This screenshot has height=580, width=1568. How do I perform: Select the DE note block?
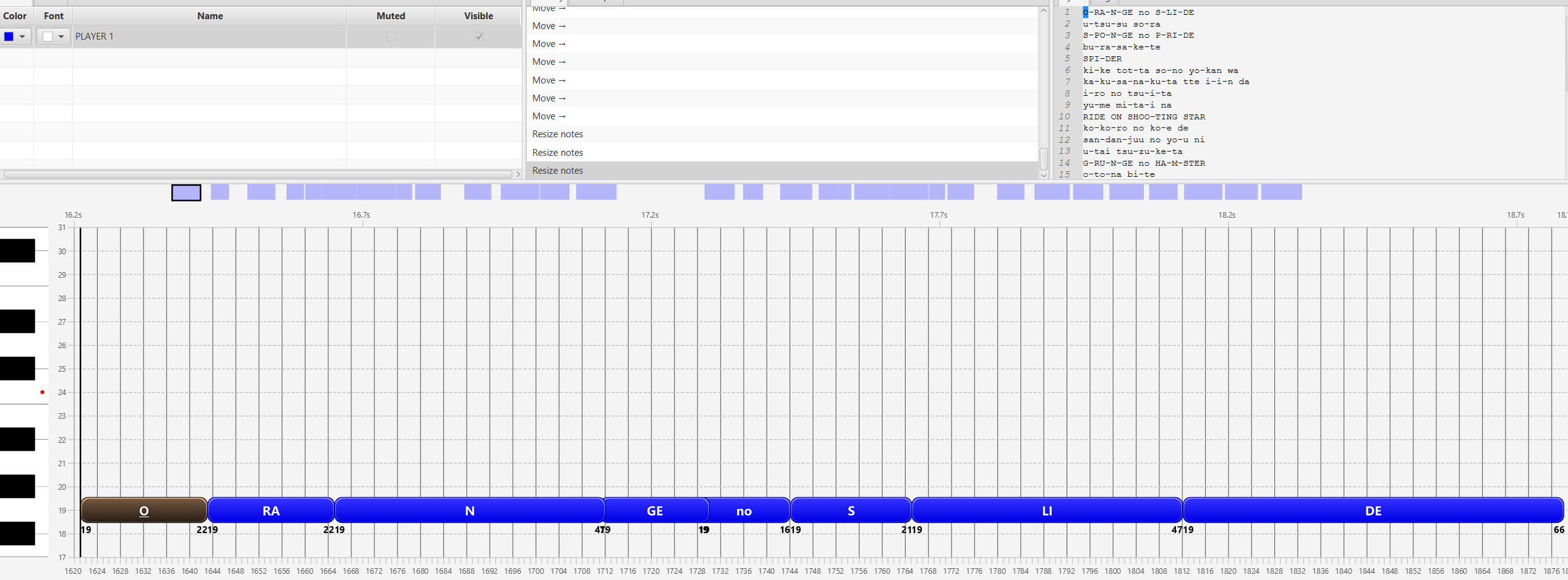[1373, 511]
